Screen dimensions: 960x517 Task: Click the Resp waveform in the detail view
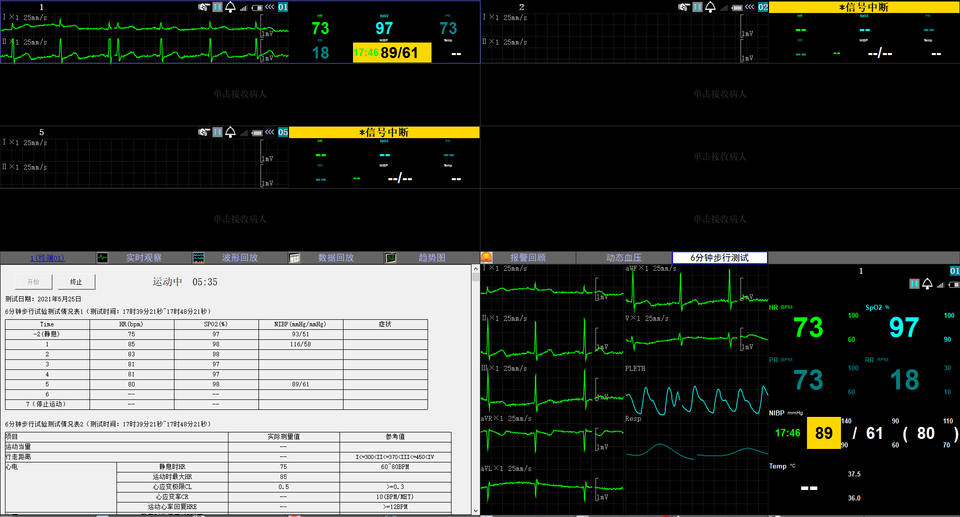(697, 451)
